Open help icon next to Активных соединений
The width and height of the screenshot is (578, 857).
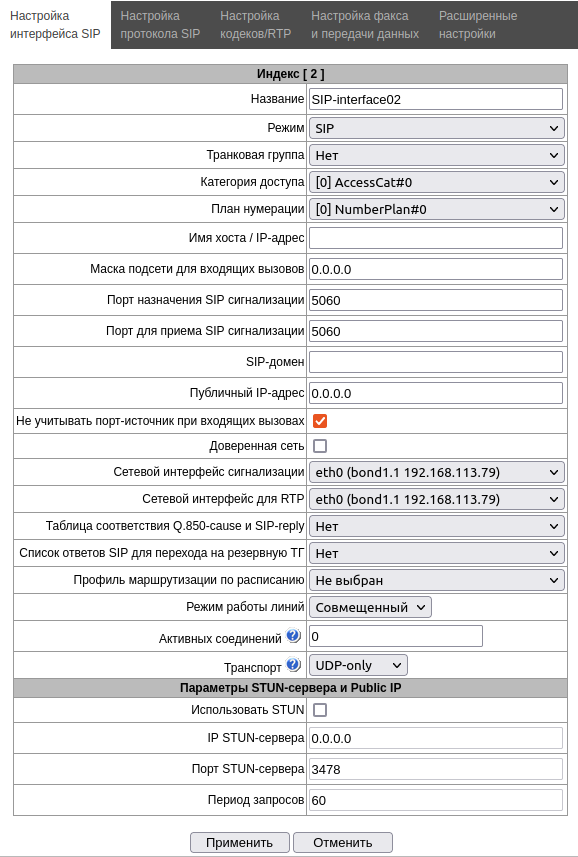click(x=293, y=636)
